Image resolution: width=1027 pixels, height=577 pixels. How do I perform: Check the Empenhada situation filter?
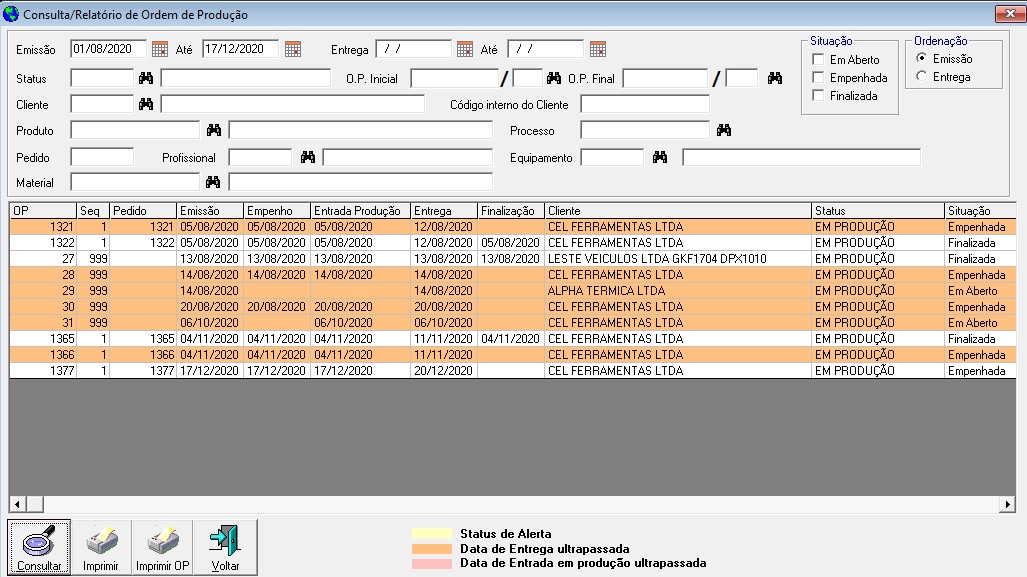coord(819,78)
